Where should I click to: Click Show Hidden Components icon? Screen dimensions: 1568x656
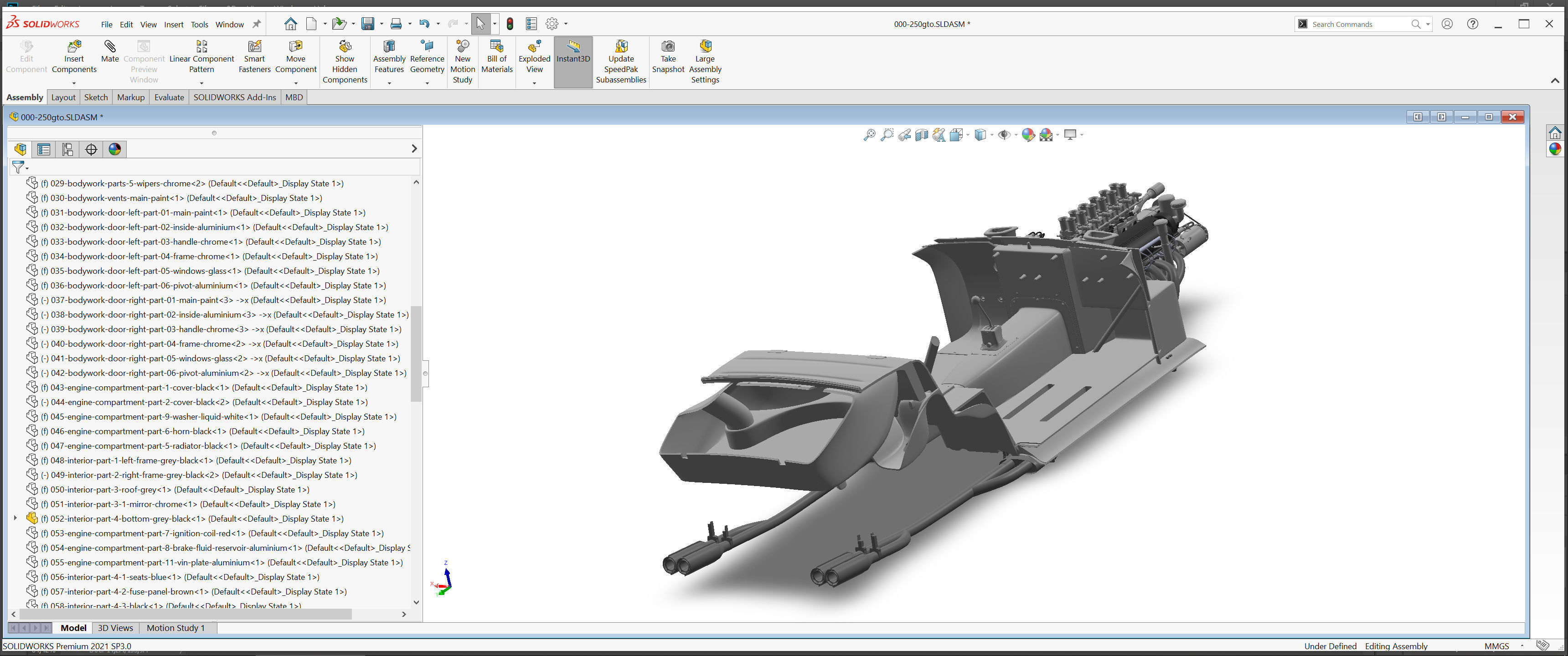coord(345,47)
